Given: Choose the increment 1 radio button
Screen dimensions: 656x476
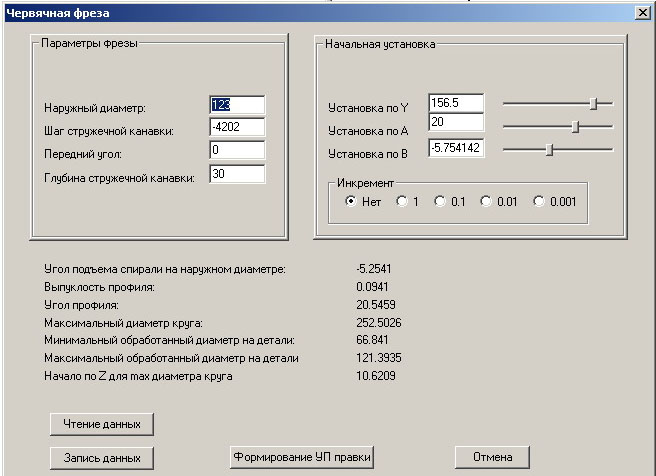Looking at the screenshot, I should tap(402, 201).
